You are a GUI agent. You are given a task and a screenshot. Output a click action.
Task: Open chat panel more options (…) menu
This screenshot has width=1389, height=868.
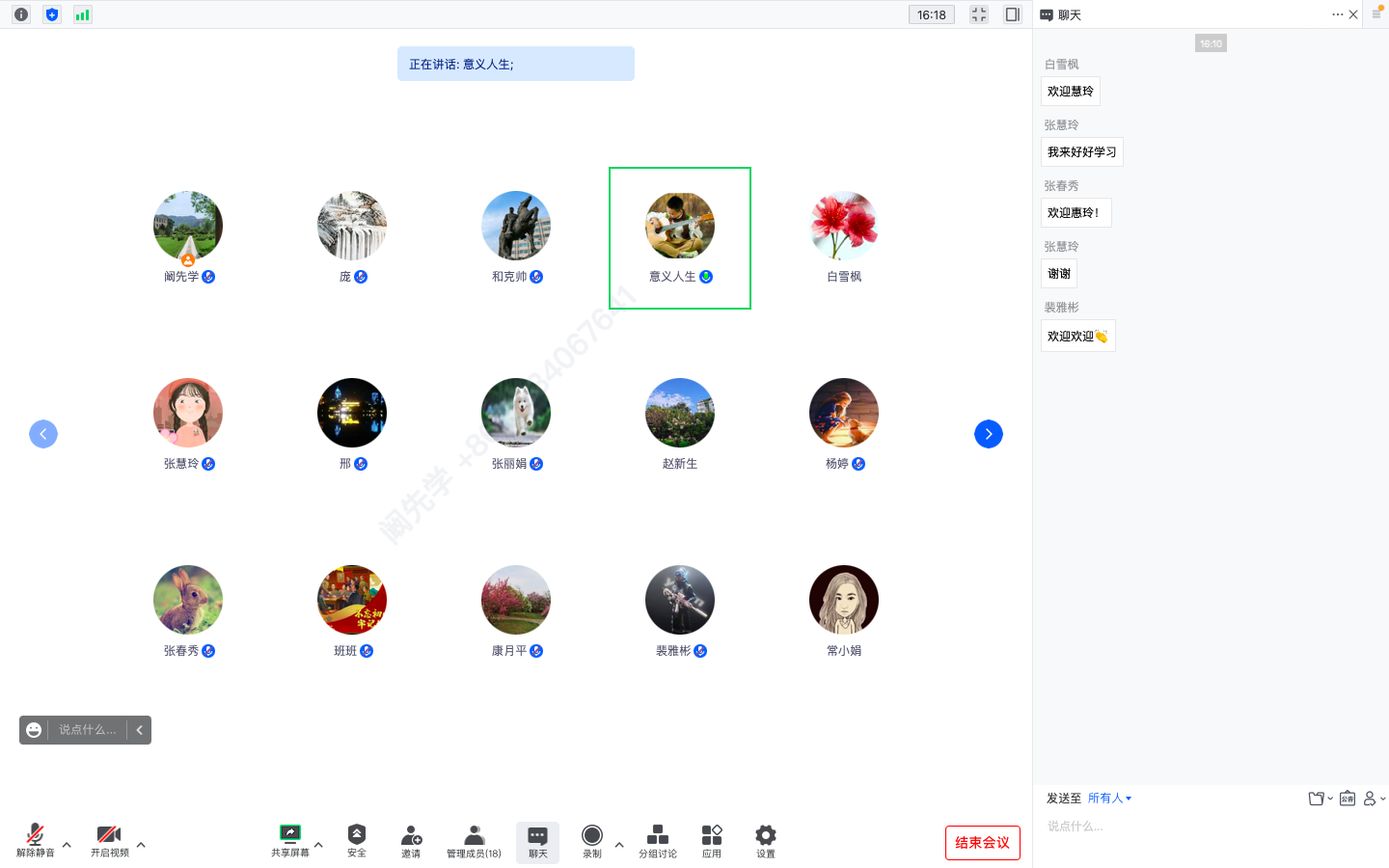point(1337,14)
